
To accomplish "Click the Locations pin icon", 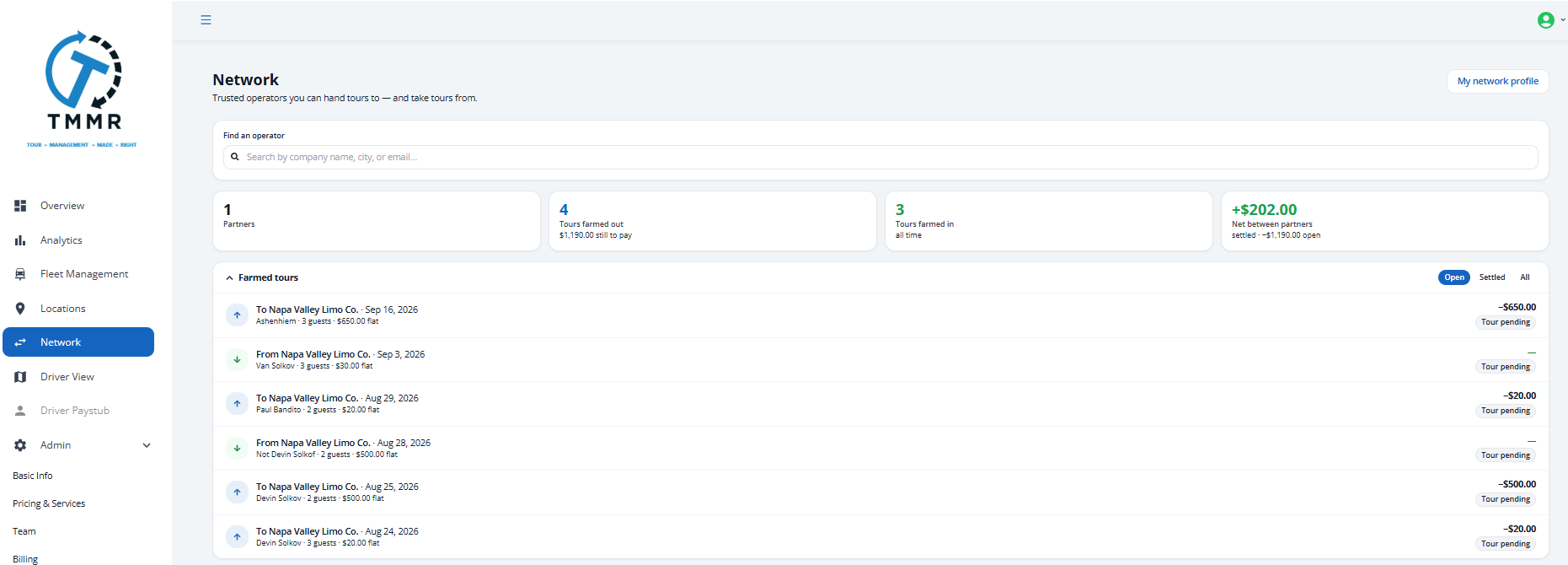I will 20,309.
